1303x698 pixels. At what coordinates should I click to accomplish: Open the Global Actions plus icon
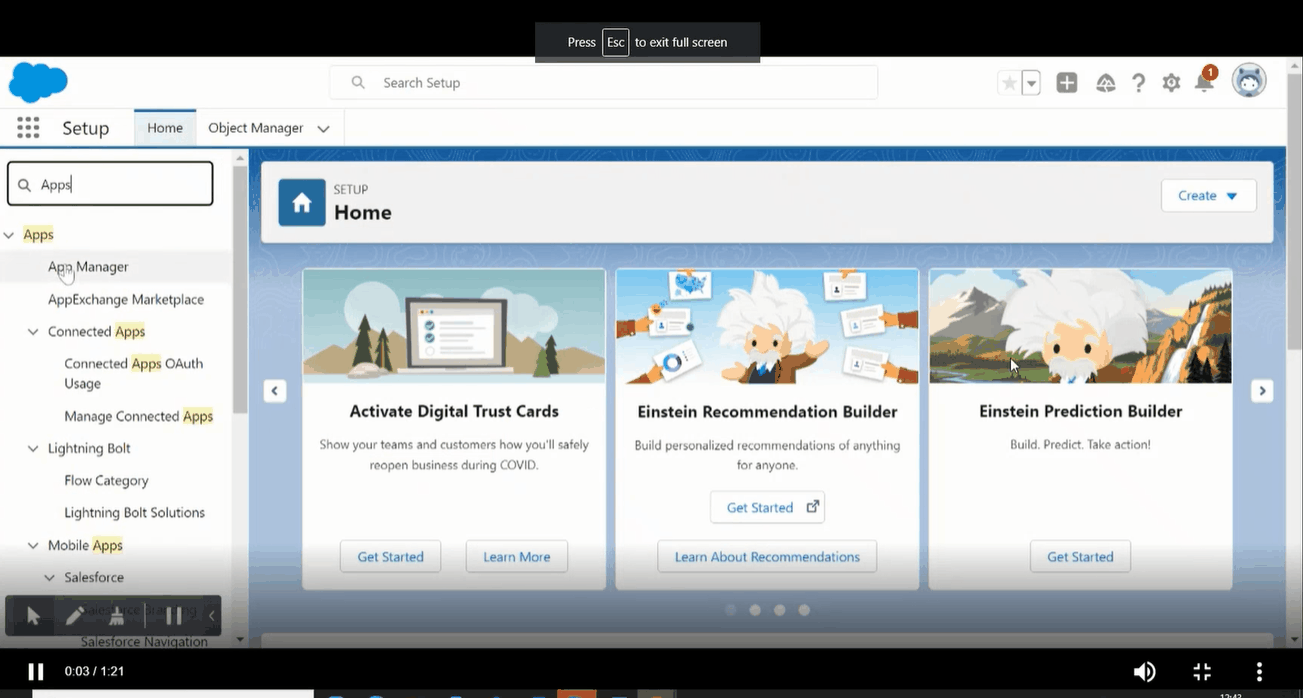(1067, 83)
